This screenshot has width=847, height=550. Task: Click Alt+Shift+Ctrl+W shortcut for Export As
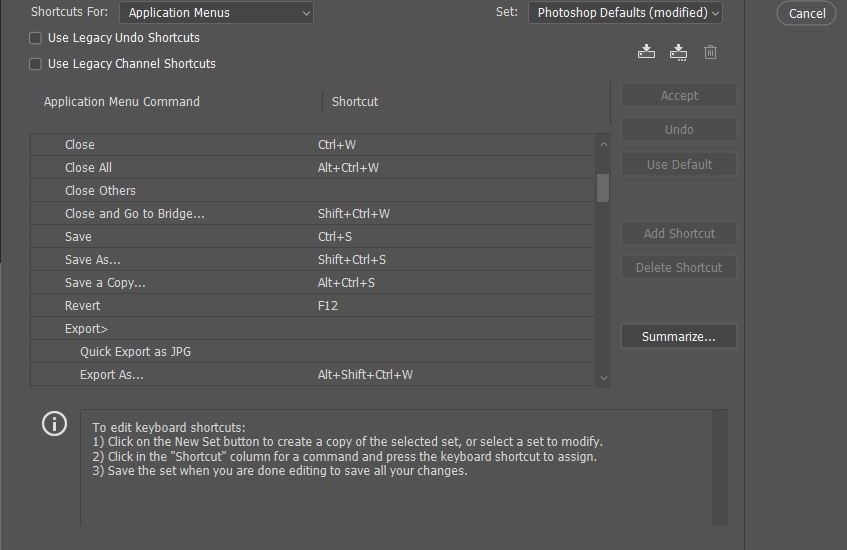click(x=365, y=374)
